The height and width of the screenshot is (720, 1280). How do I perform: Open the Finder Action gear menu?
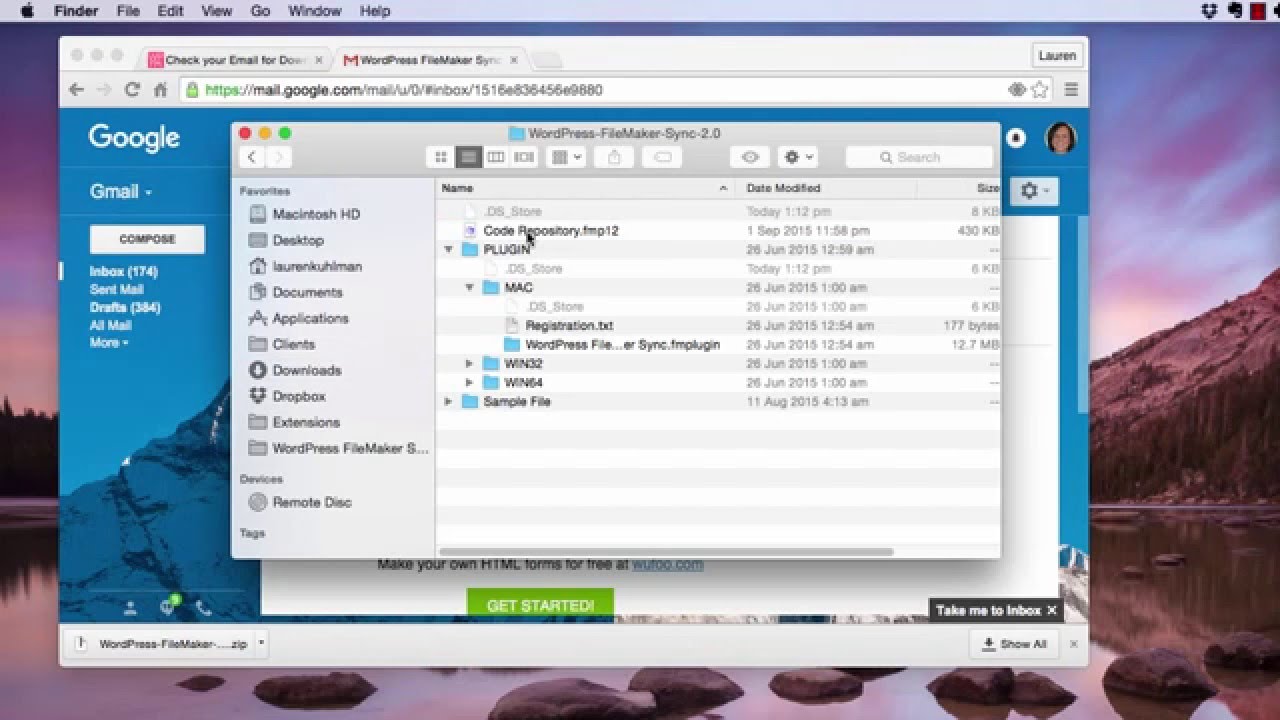(797, 157)
